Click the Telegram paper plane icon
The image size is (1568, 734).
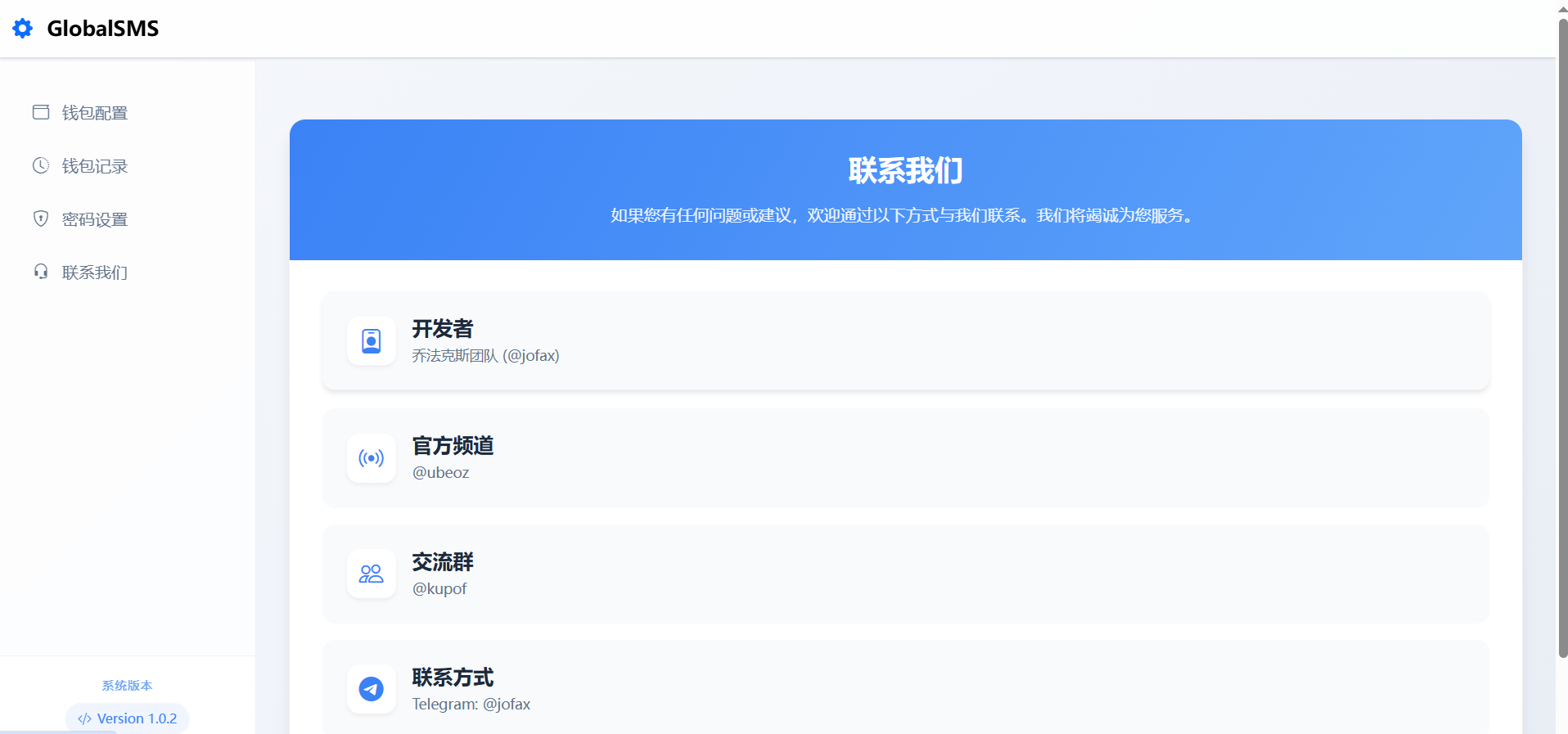point(372,689)
